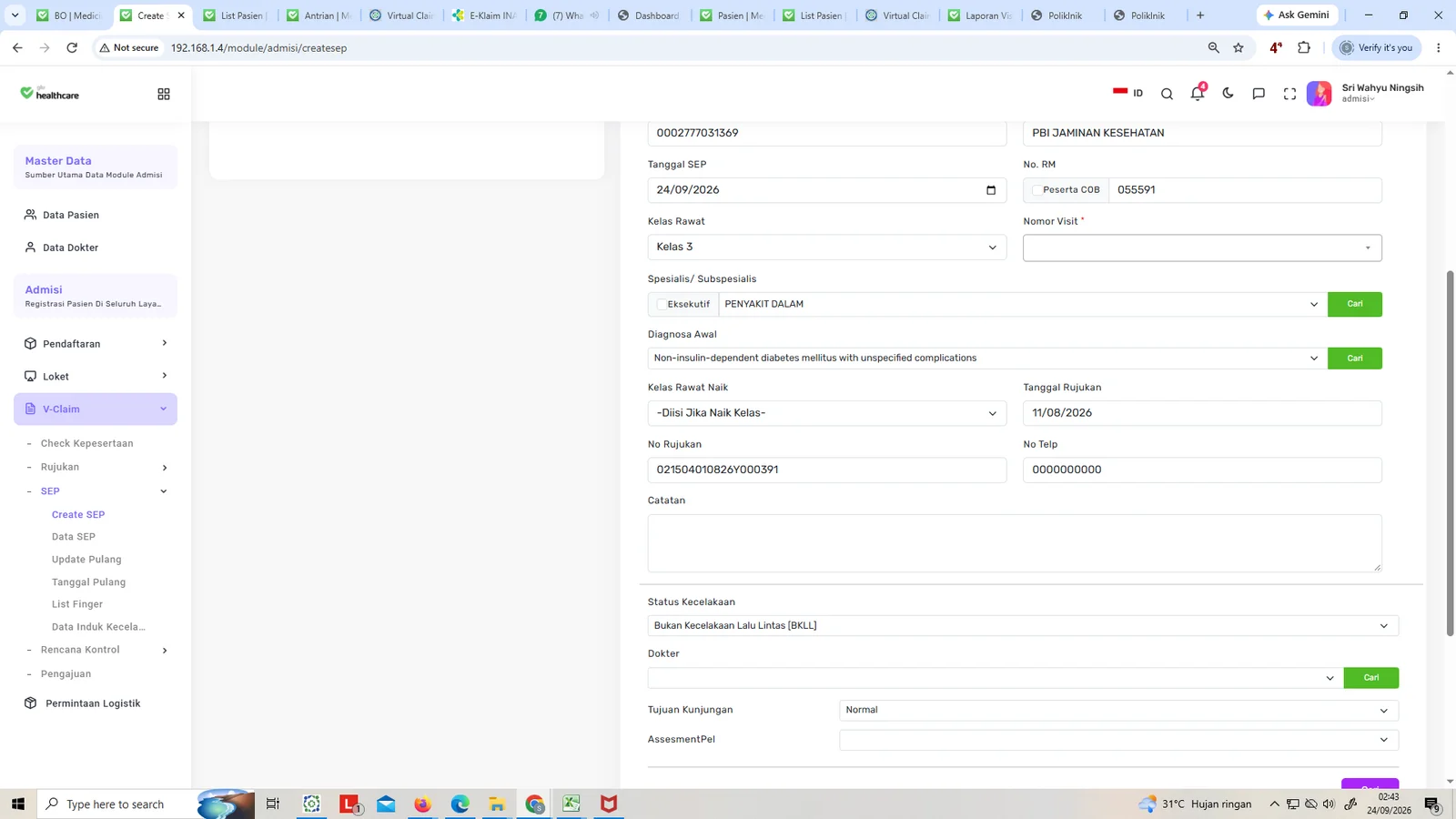Screen dimensions: 1456x819
Task: Go to Data SEP in sidebar
Action: coord(74,537)
